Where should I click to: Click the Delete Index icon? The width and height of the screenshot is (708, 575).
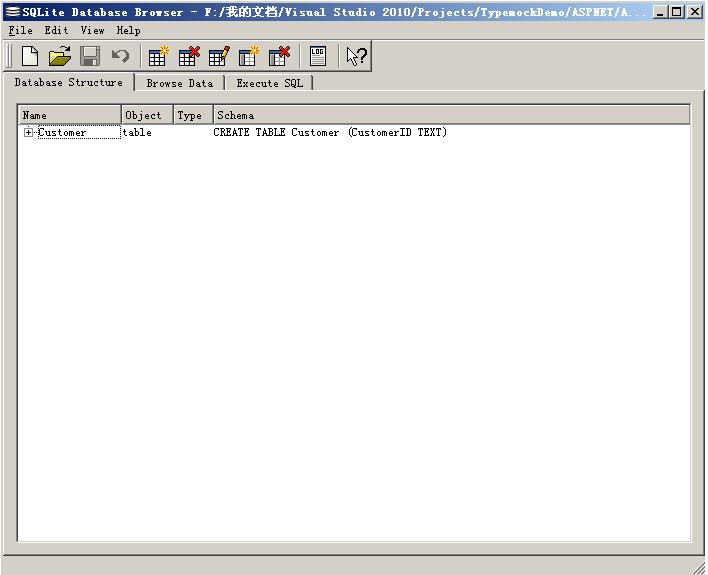(x=279, y=56)
